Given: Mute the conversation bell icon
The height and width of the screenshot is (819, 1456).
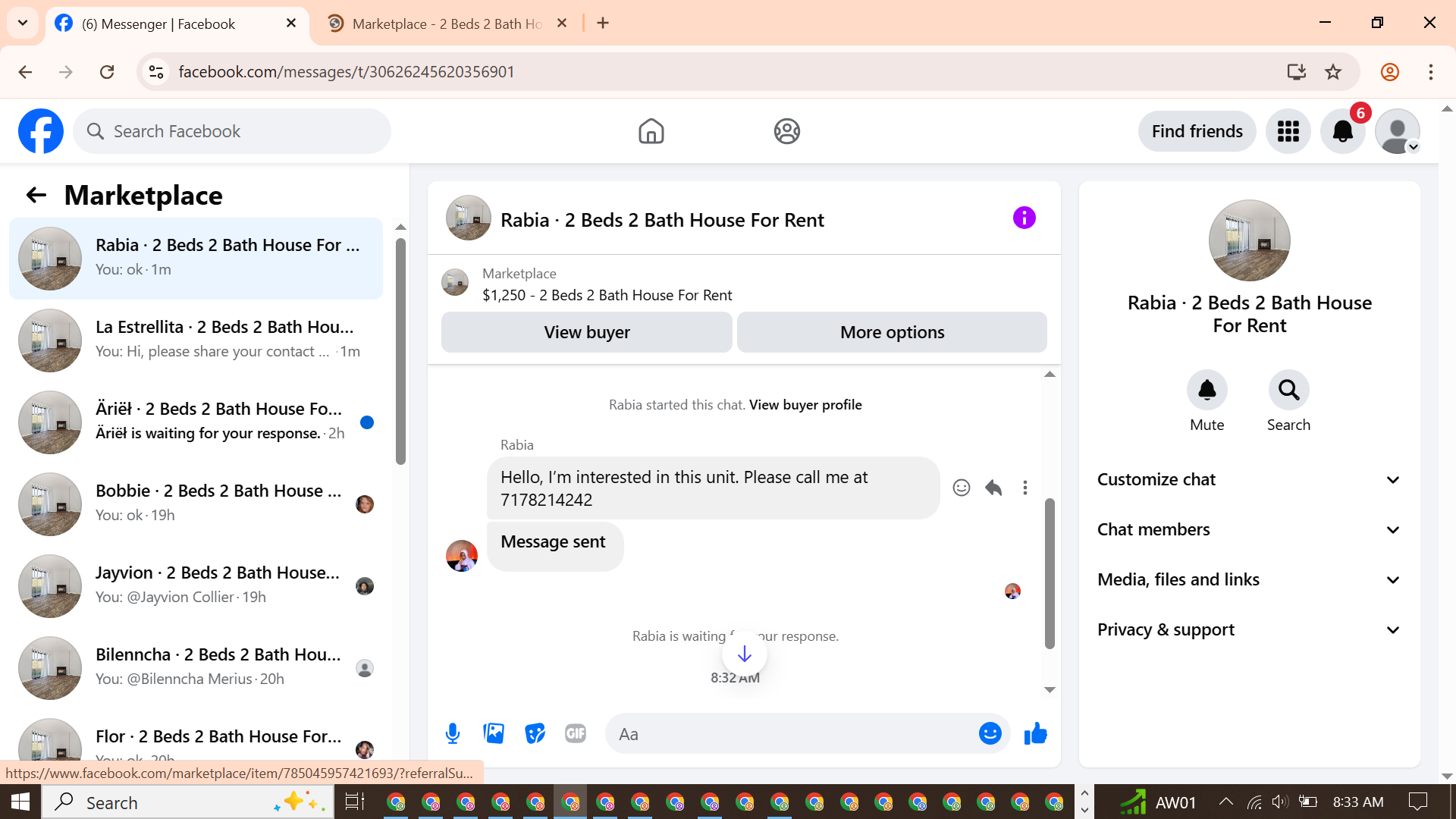Looking at the screenshot, I should click(1207, 390).
